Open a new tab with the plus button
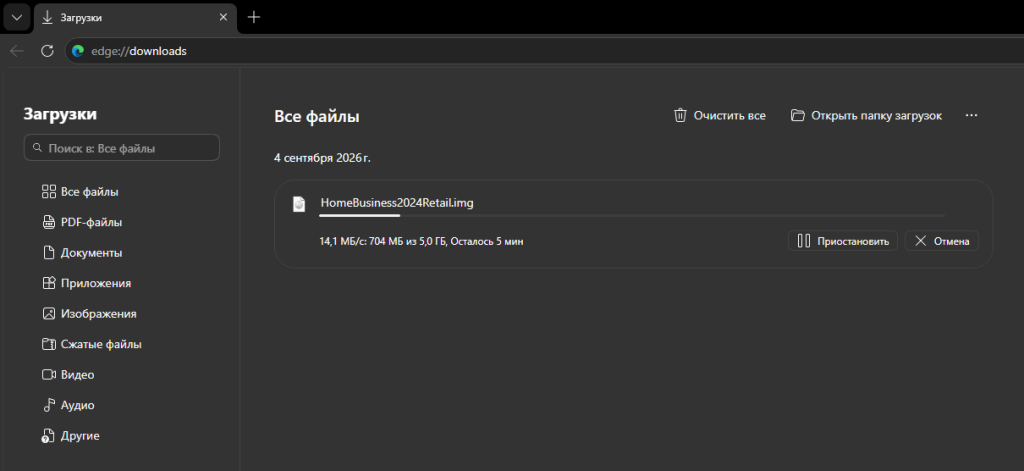The height and width of the screenshot is (471, 1024). coord(254,18)
